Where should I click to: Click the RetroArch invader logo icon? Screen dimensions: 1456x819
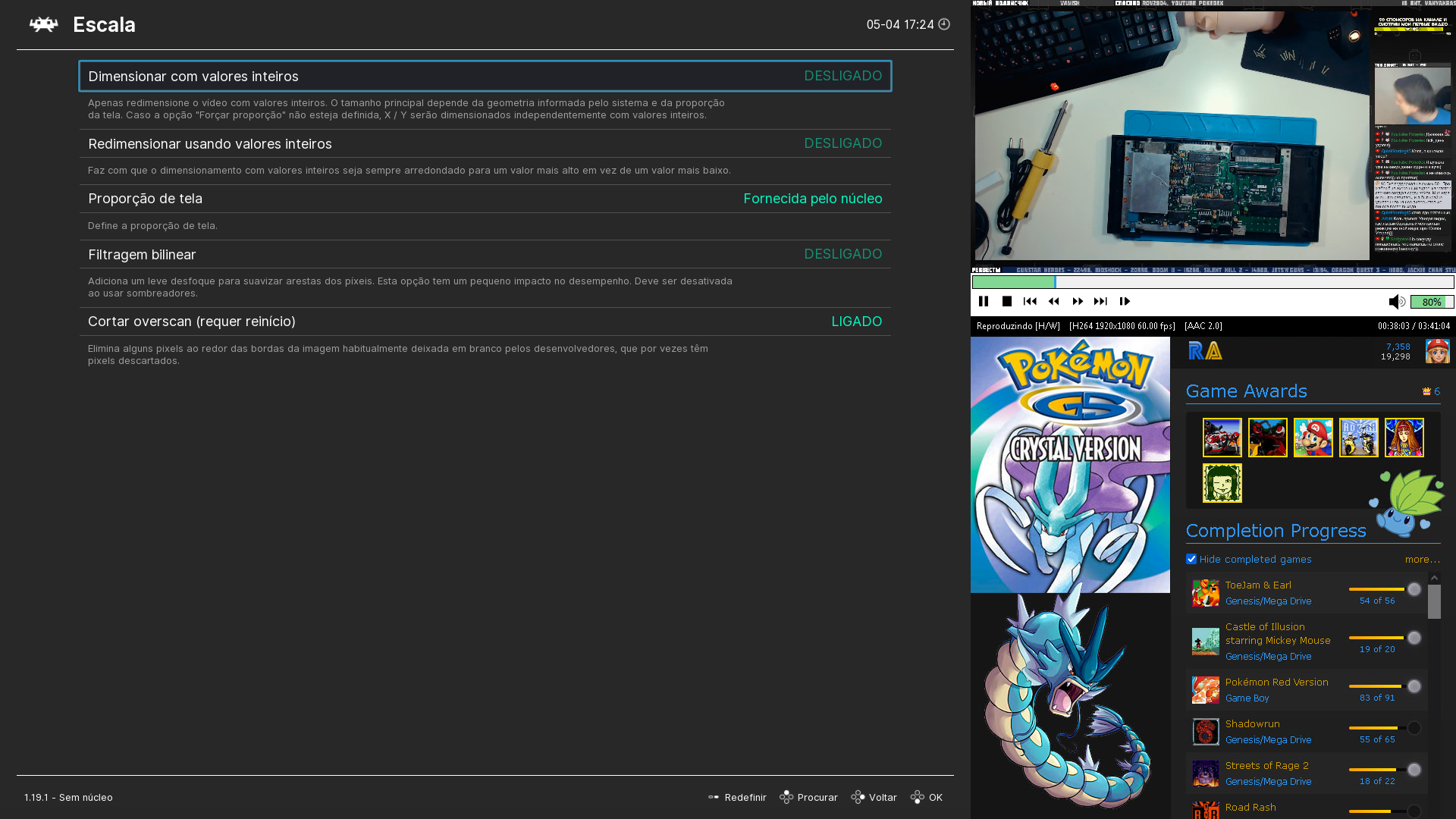coord(43,24)
